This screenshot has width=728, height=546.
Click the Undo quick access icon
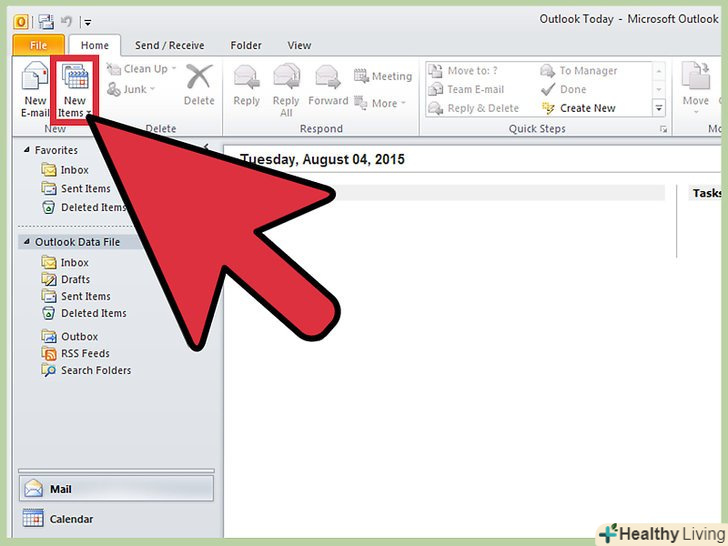click(x=67, y=21)
